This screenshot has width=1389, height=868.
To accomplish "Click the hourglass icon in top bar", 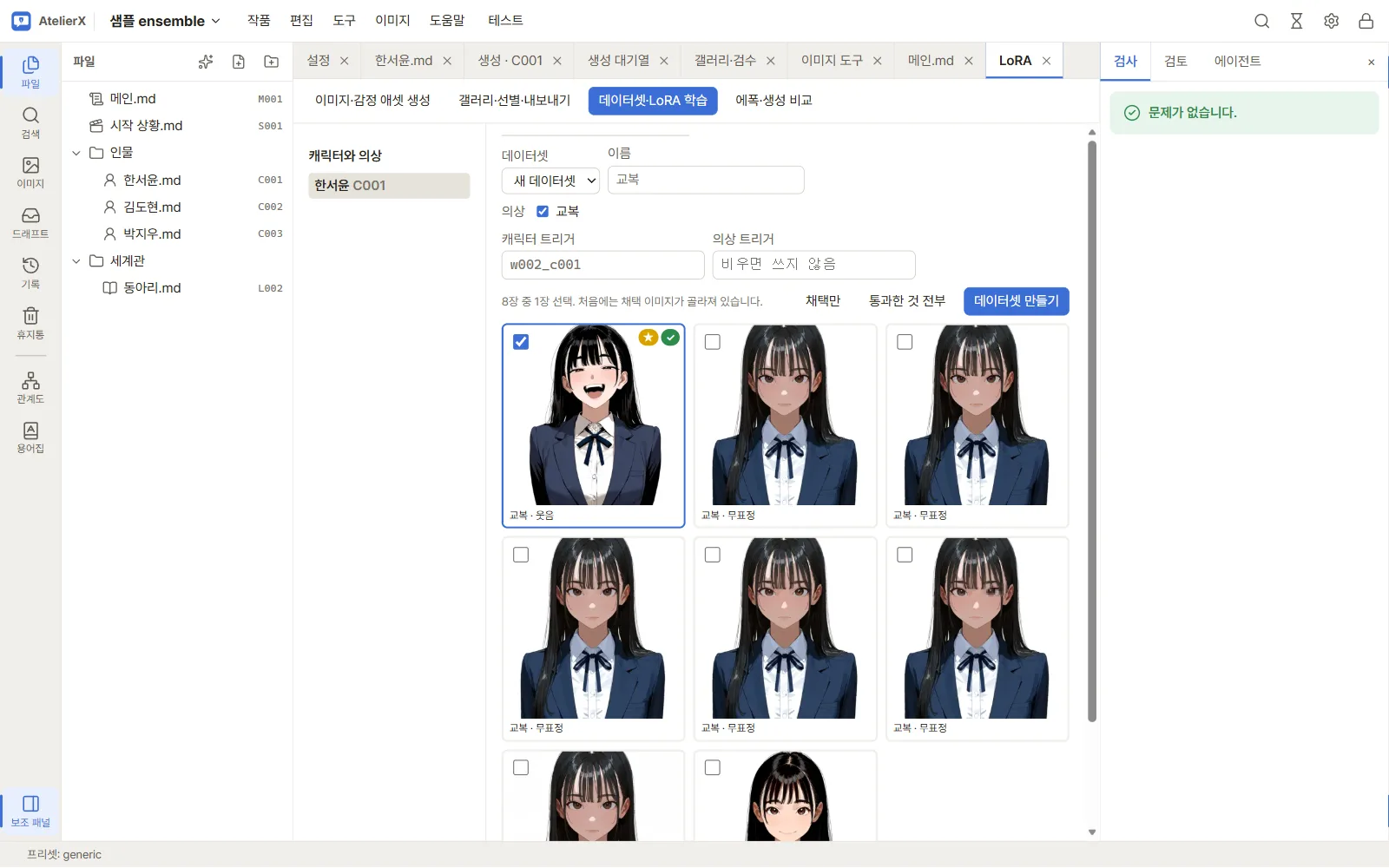I will pyautogui.click(x=1296, y=21).
